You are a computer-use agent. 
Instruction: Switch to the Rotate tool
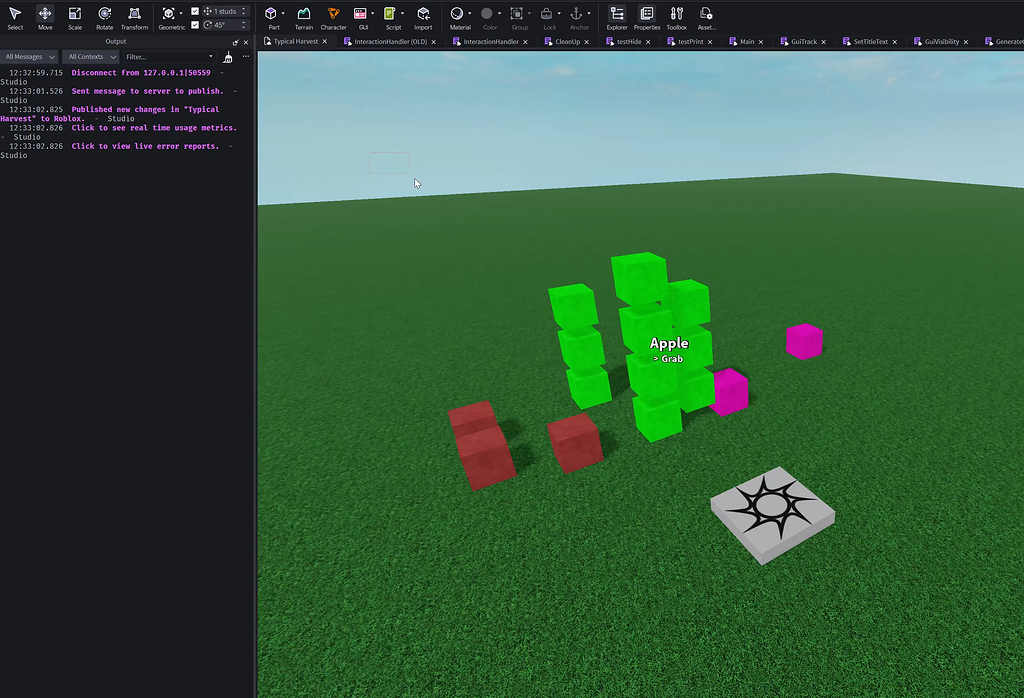pos(104,18)
